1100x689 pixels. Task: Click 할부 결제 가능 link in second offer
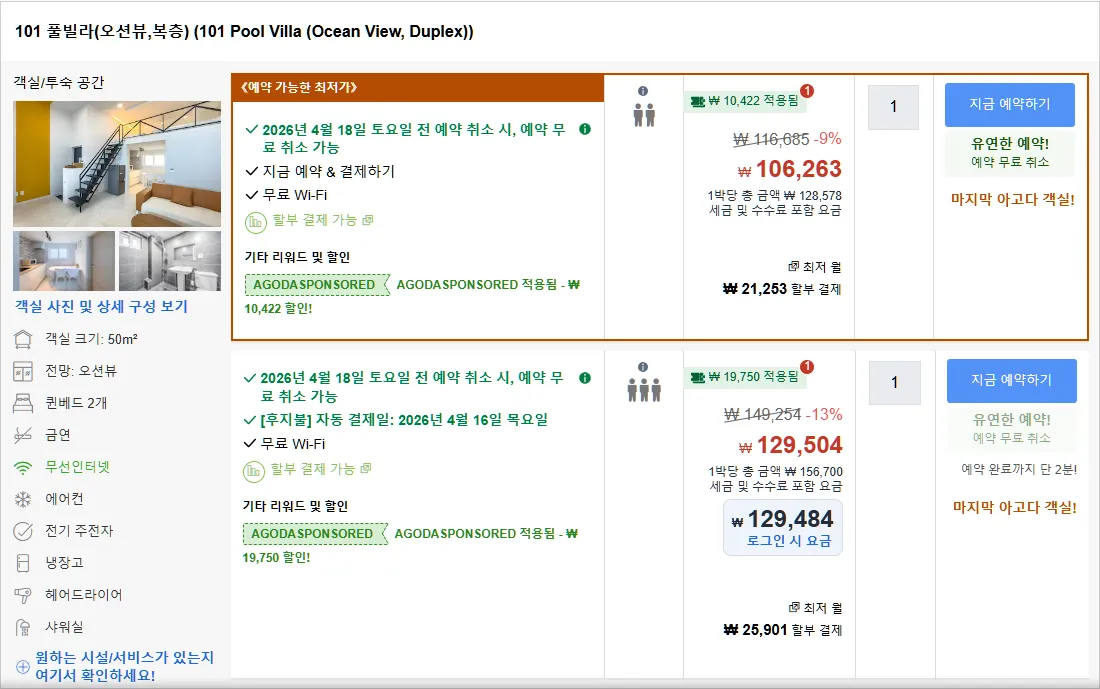pyautogui.click(x=321, y=469)
